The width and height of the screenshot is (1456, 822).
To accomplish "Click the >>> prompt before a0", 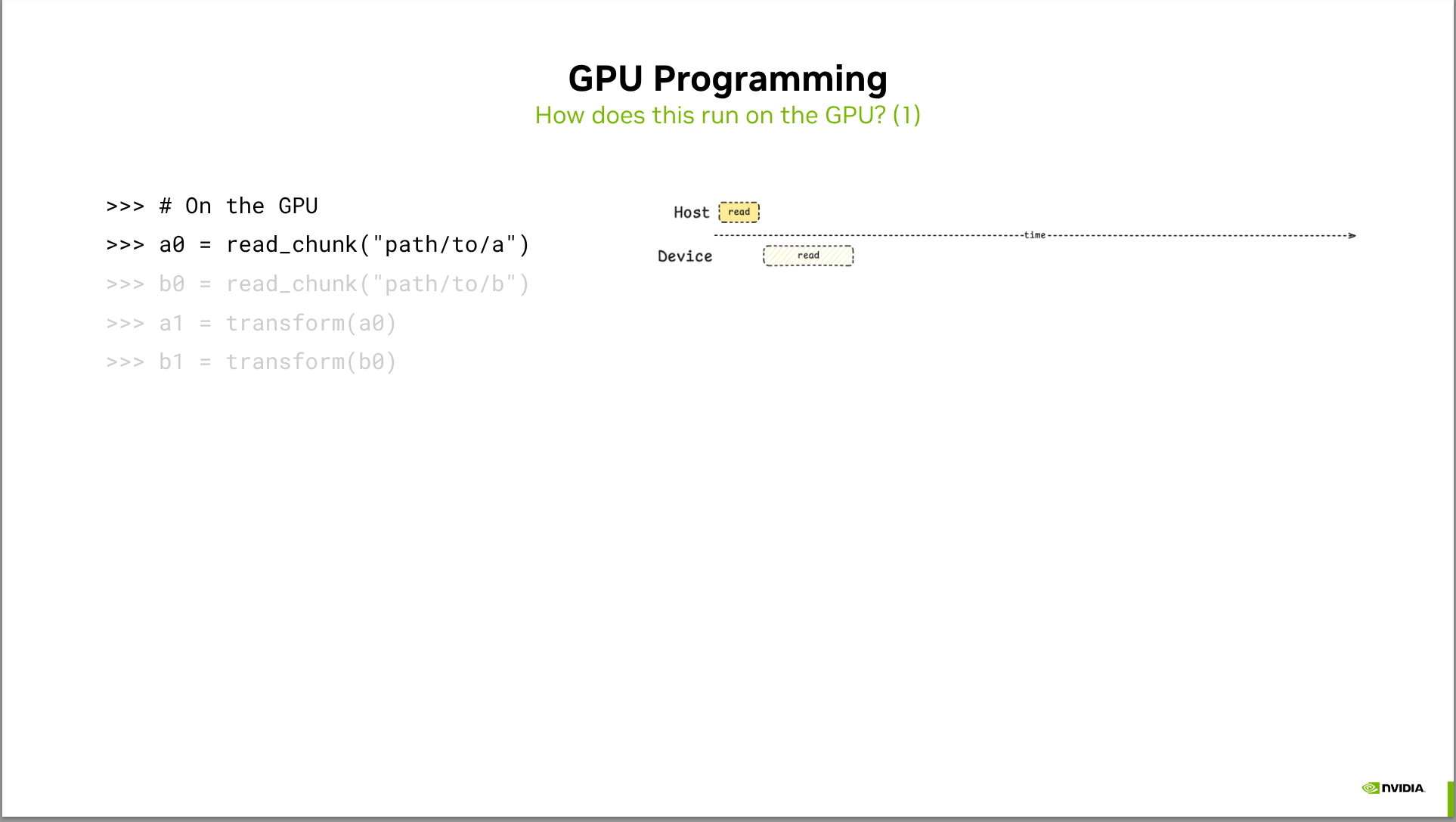I will point(125,245).
